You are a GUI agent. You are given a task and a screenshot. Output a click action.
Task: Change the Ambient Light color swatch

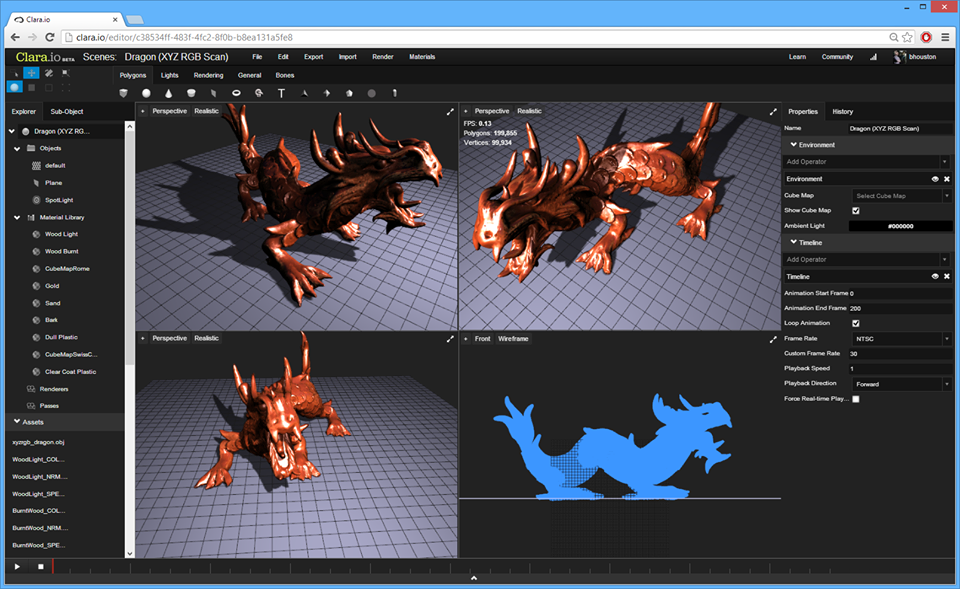(901, 226)
